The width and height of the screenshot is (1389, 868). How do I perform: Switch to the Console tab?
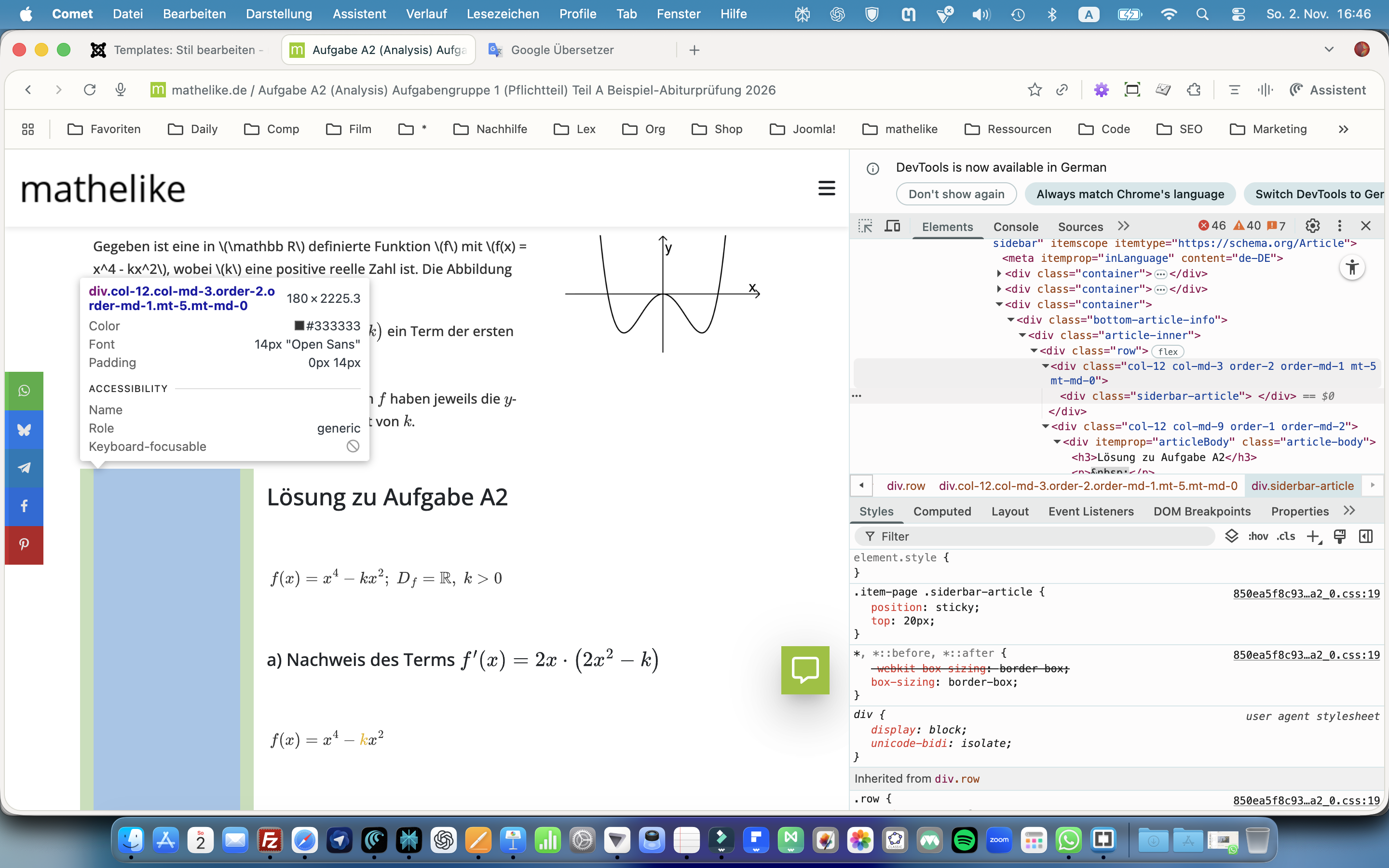[x=1015, y=227]
